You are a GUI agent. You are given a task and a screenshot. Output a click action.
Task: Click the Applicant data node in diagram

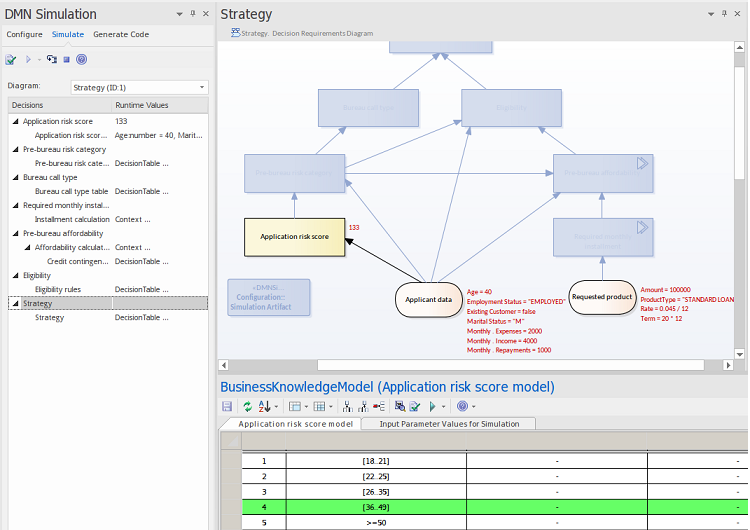pyautogui.click(x=431, y=299)
